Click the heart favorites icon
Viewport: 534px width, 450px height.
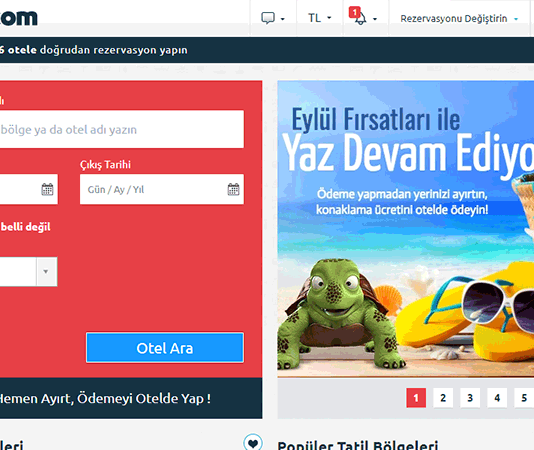click(253, 443)
